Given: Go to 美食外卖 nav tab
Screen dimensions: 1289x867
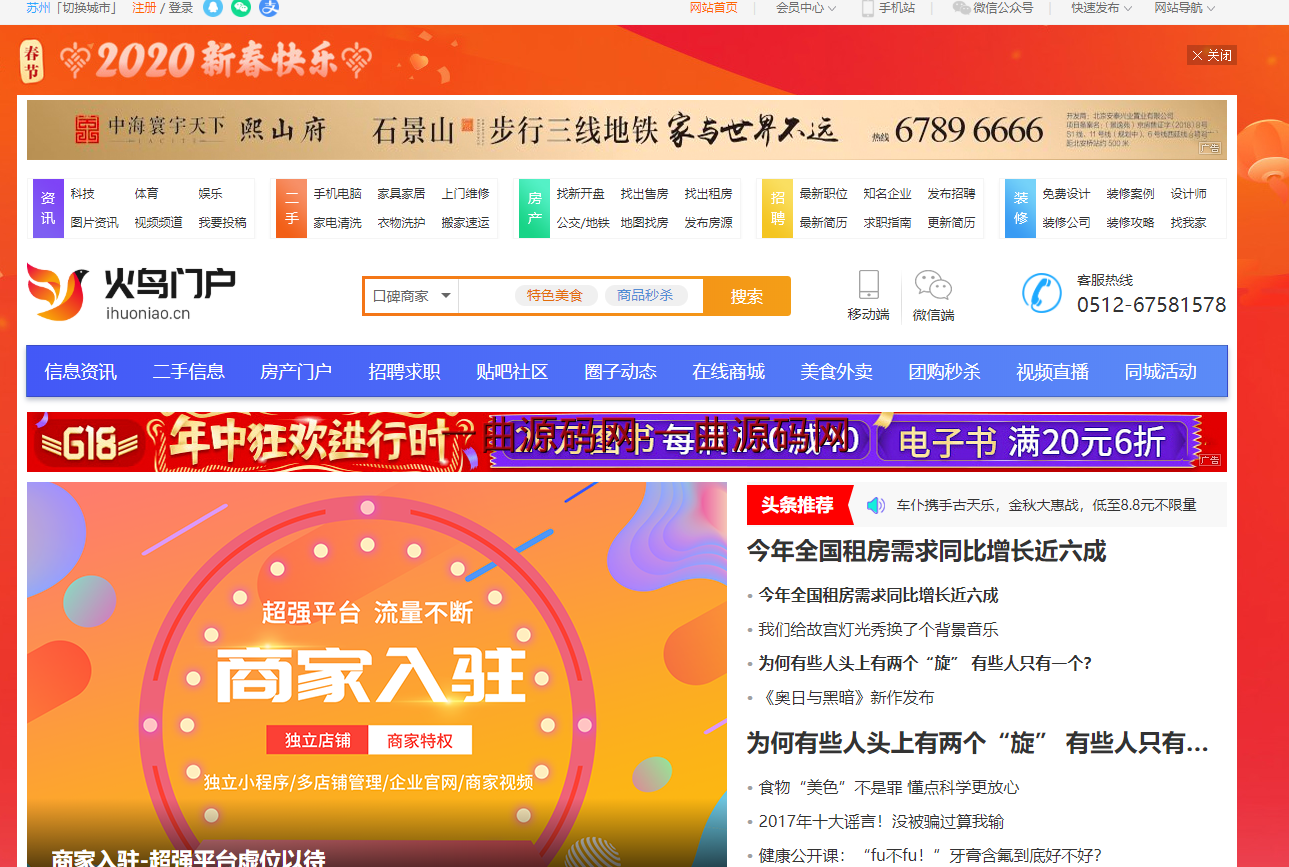Looking at the screenshot, I should [x=836, y=372].
